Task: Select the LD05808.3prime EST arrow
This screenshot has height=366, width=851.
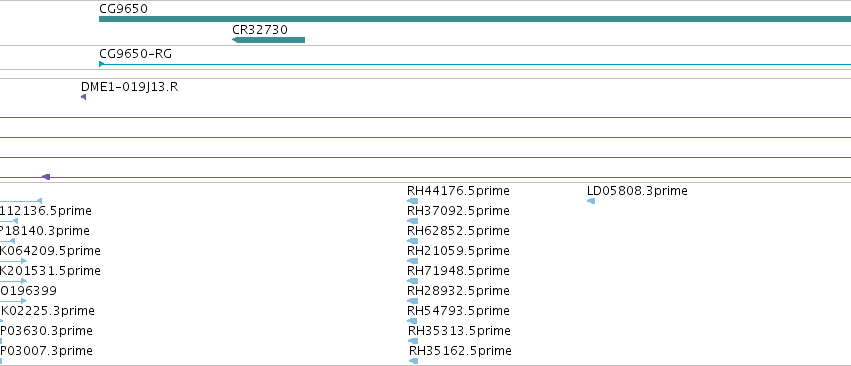Action: [x=591, y=201]
